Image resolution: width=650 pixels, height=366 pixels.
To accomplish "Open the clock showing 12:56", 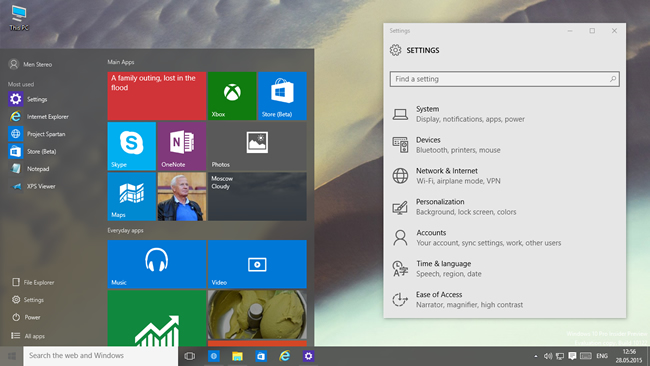I will (628, 356).
